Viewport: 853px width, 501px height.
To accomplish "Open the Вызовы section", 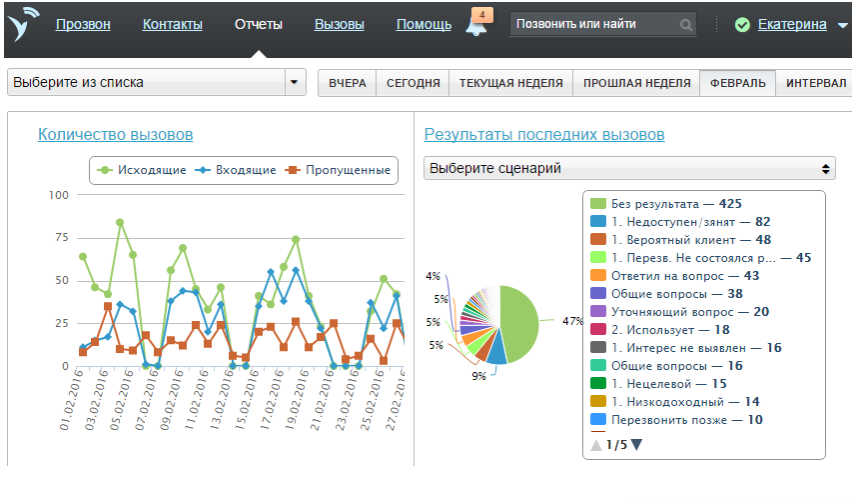I will click(339, 24).
